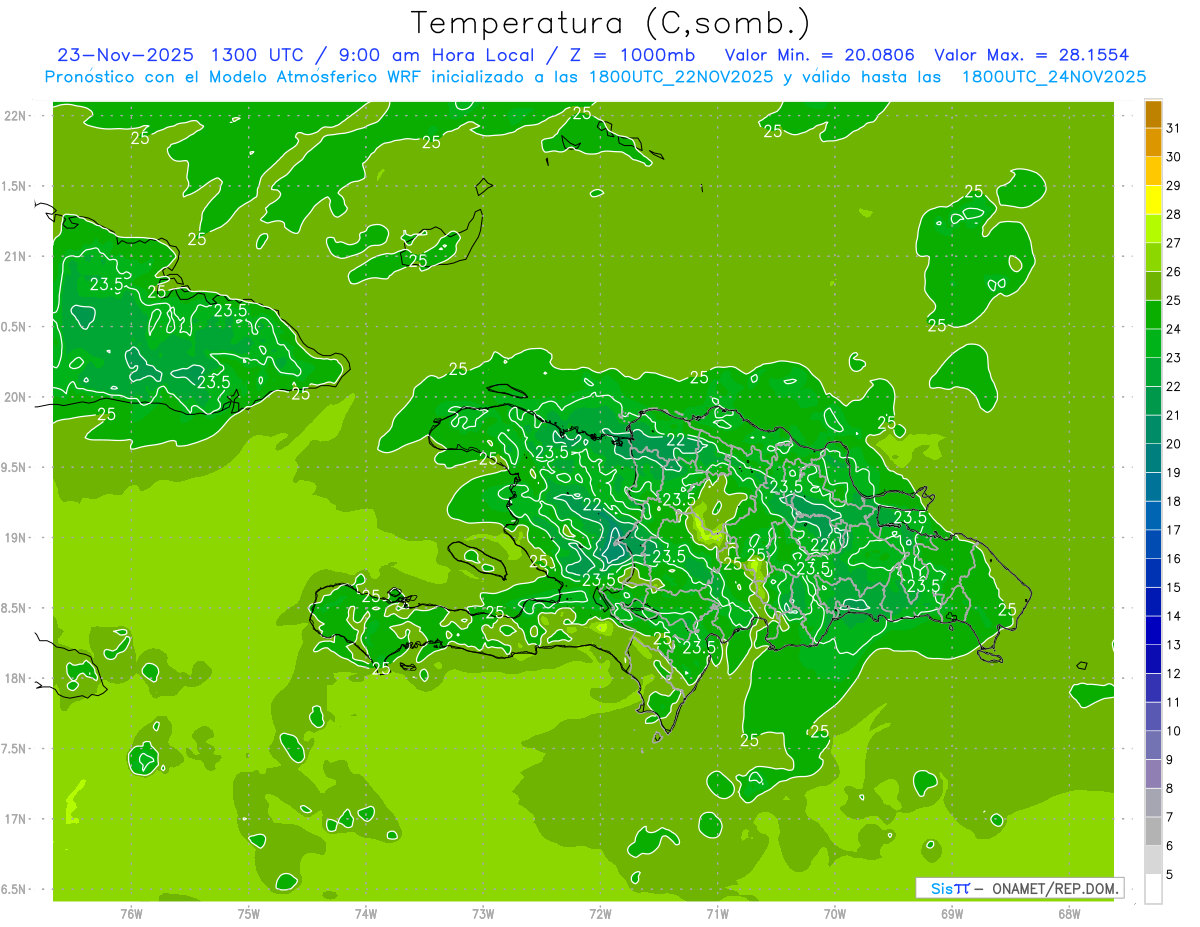
Task: Click colorbar label 21
Action: [1173, 415]
